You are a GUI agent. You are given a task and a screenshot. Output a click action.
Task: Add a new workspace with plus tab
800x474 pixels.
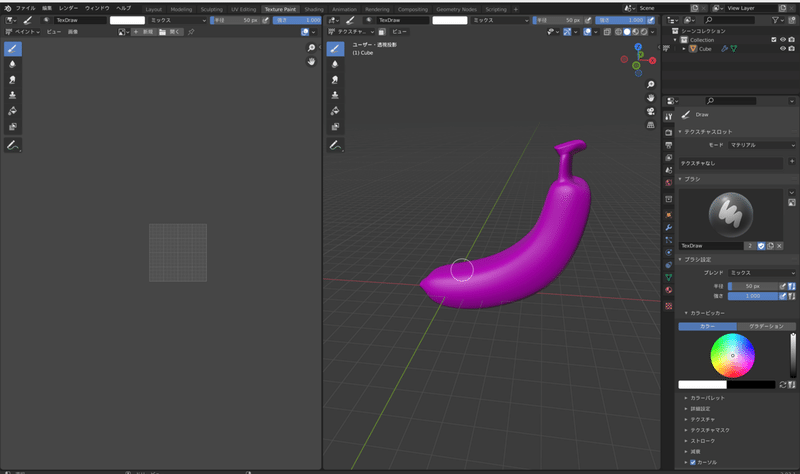tap(516, 9)
